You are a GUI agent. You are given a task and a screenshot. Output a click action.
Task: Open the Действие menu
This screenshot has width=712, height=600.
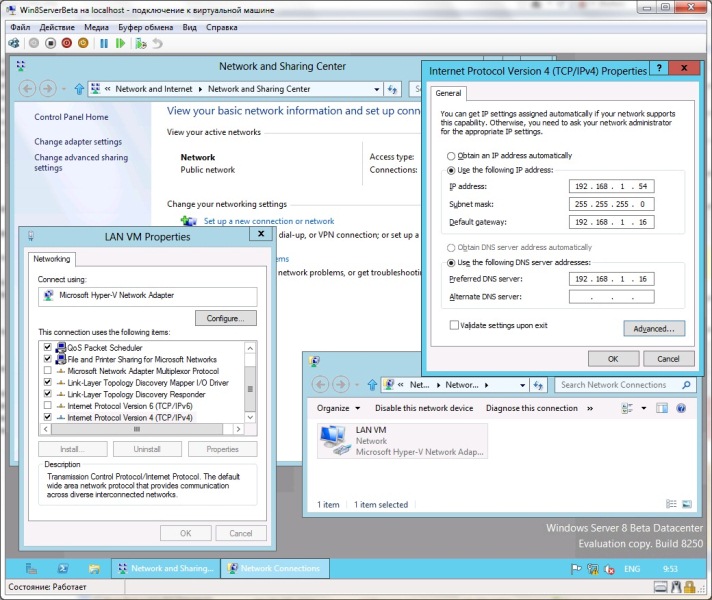point(56,27)
